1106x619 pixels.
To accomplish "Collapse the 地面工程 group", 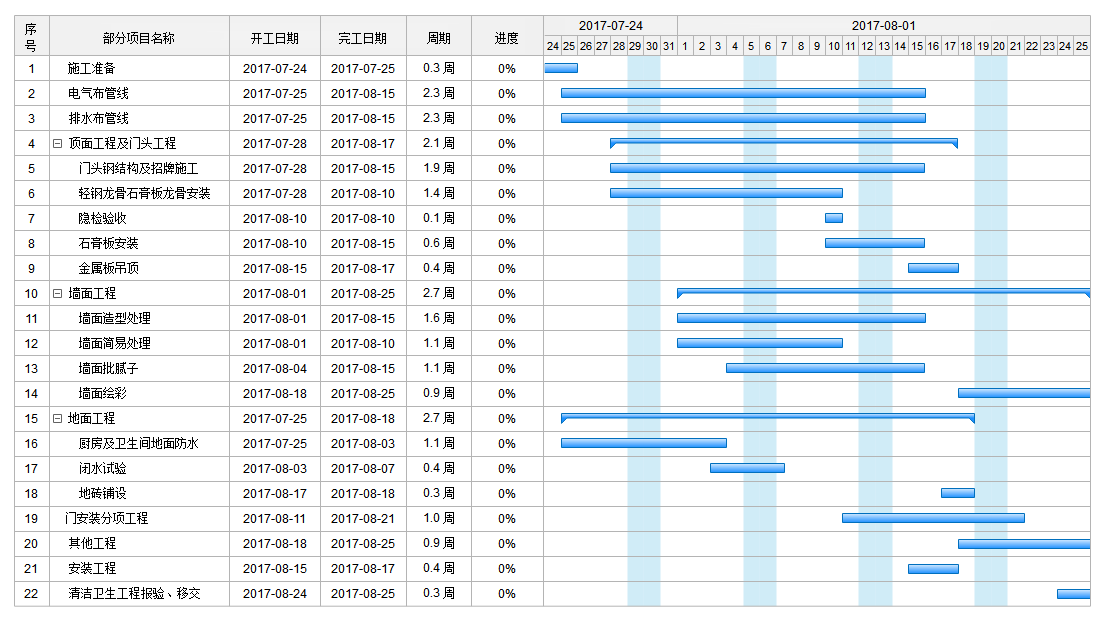I will pyautogui.click(x=58, y=418).
